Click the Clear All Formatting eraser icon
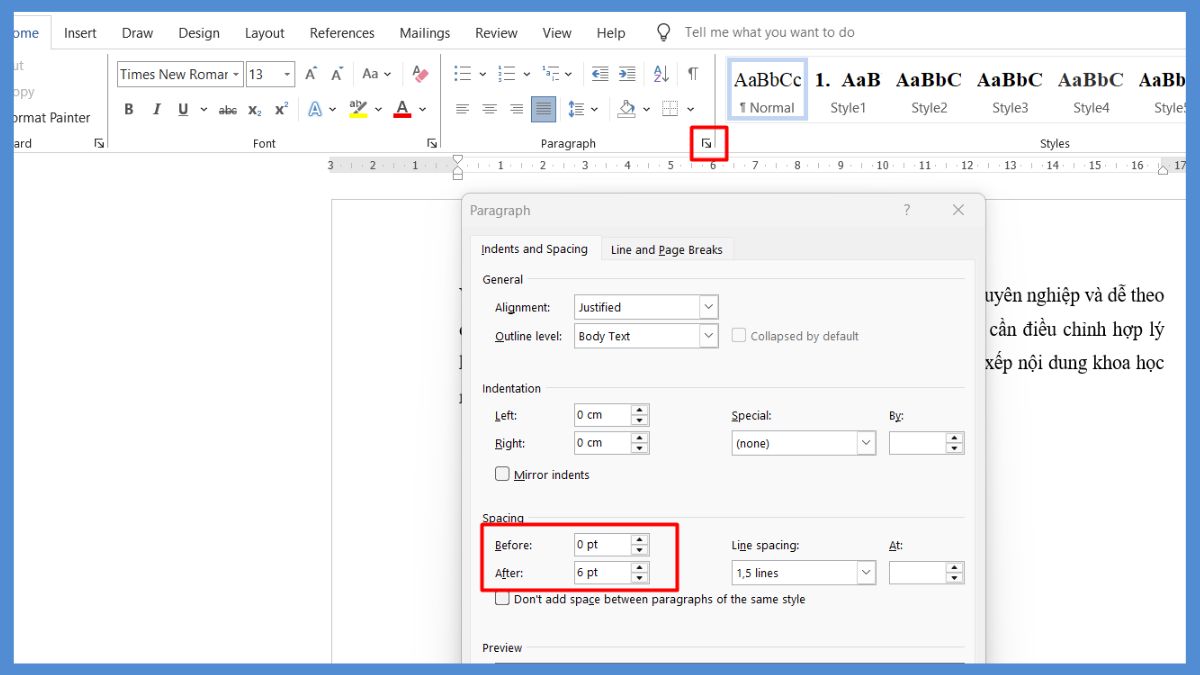Viewport: 1200px width, 675px height. (x=420, y=74)
